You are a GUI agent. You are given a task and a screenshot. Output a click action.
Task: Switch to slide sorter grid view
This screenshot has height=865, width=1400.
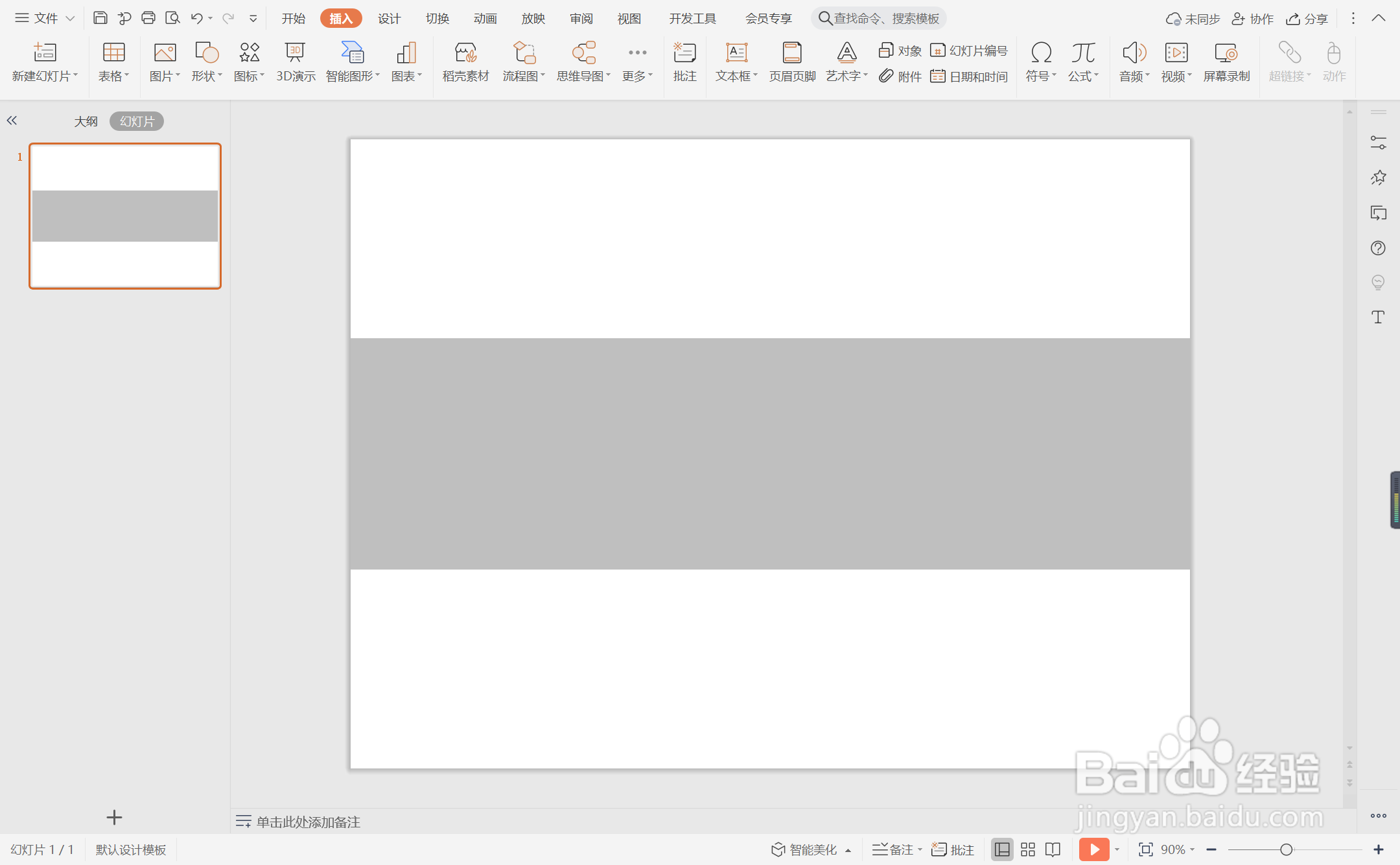[1028, 849]
